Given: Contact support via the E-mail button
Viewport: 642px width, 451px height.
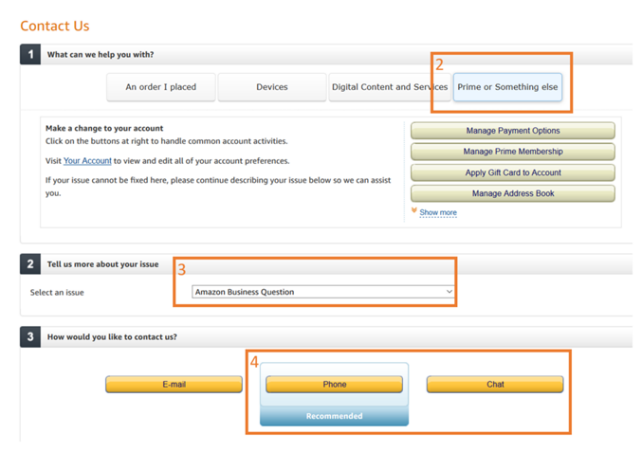Looking at the screenshot, I should [174, 385].
